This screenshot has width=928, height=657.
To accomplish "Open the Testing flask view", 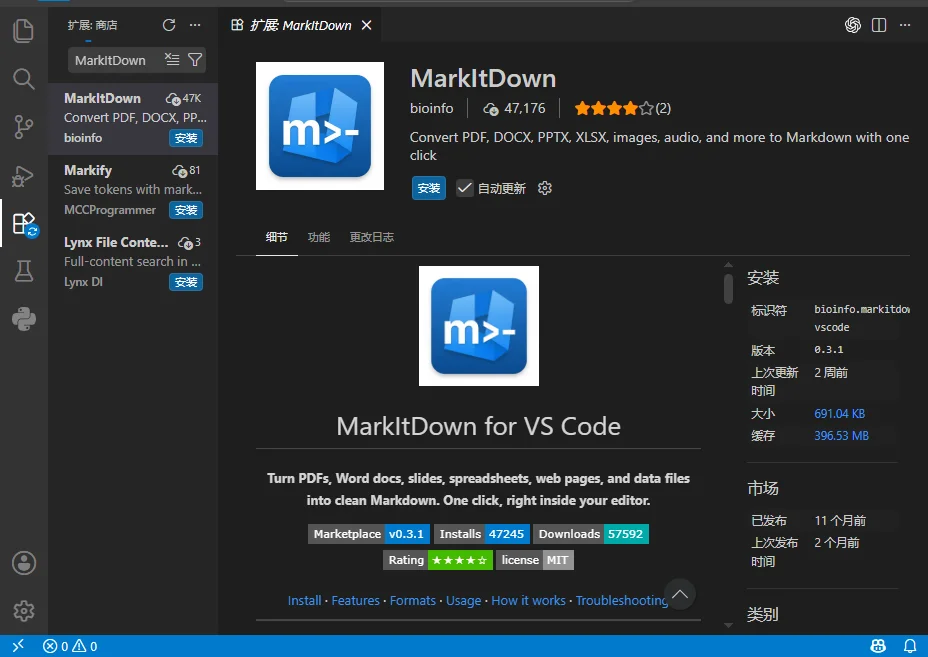I will 24,271.
